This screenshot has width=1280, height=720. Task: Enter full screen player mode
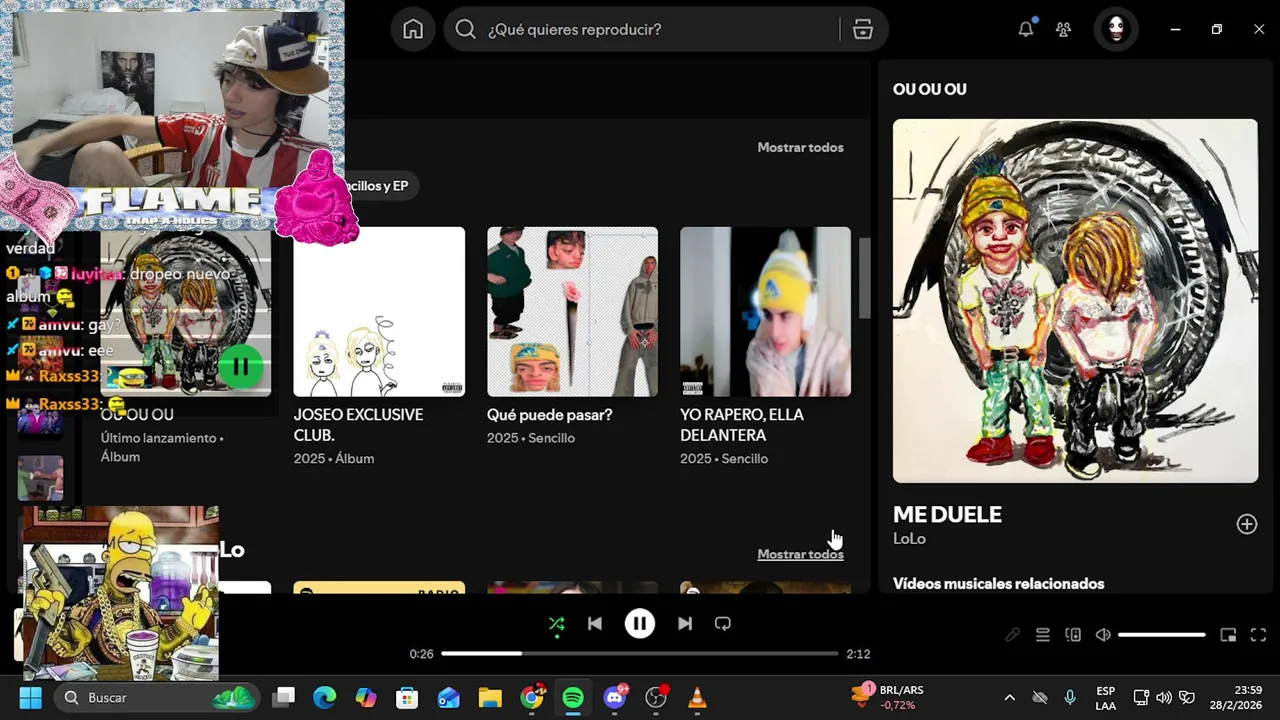[x=1259, y=635]
